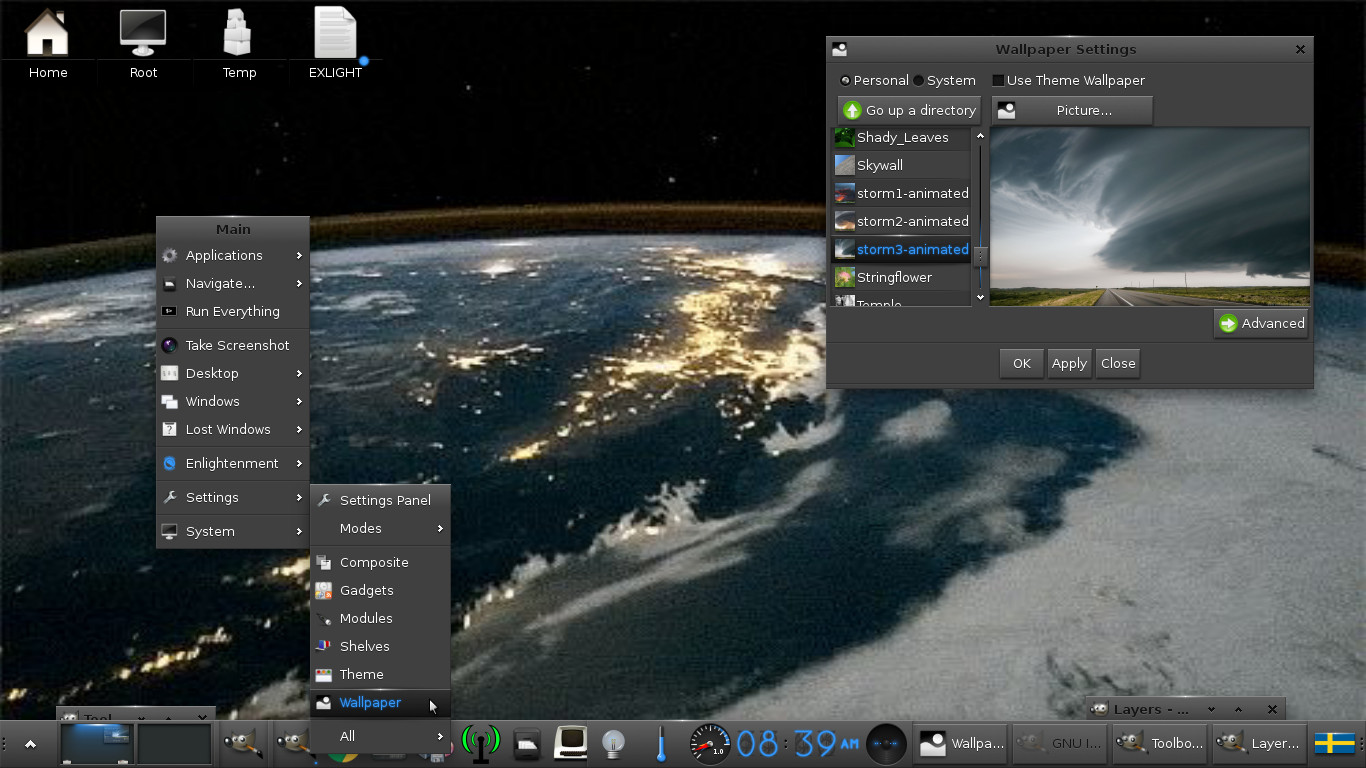Select the Personal radio button
The image size is (1366, 768).
point(846,80)
